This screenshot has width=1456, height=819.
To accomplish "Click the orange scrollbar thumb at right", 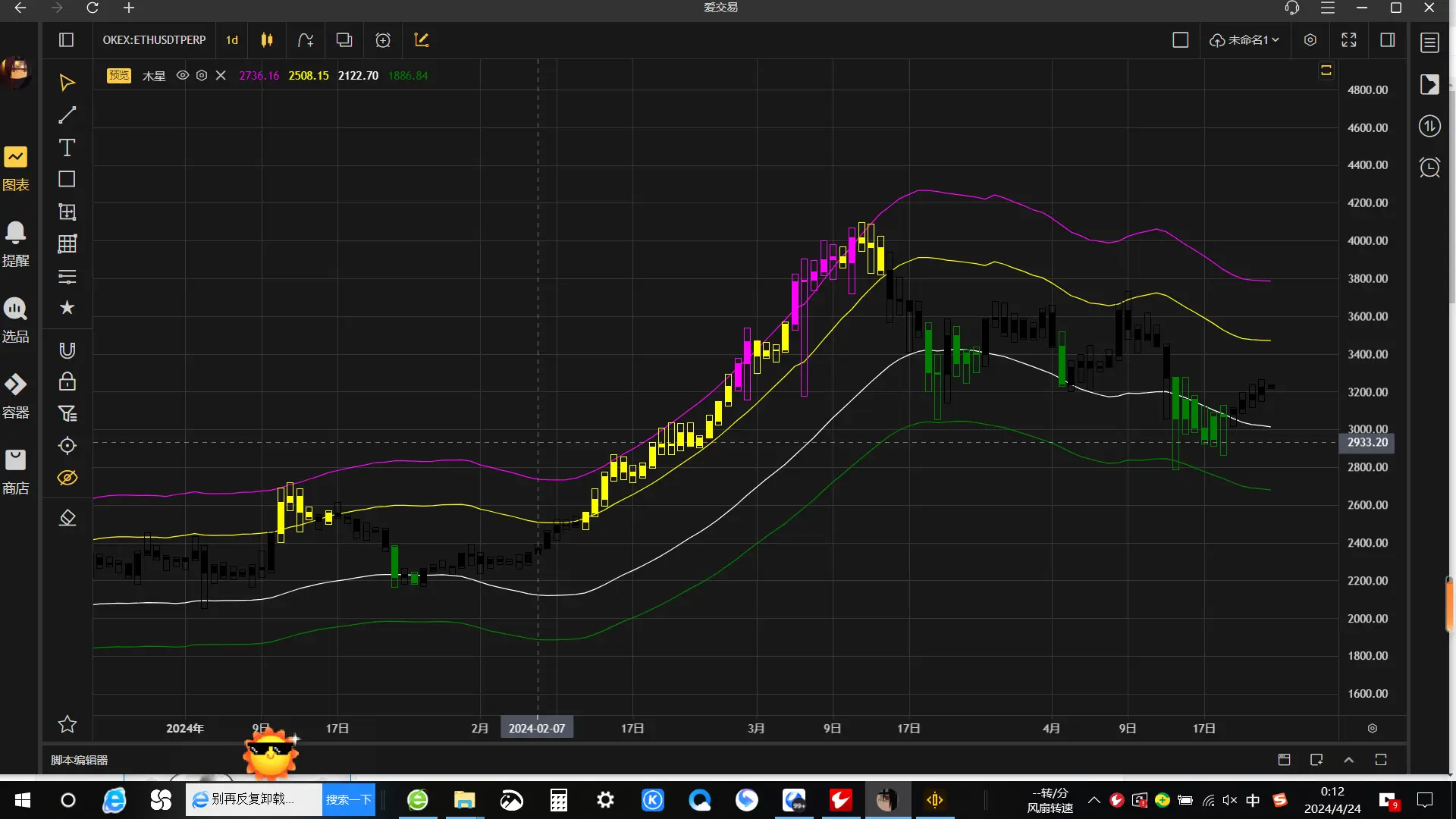I will pos(1448,604).
